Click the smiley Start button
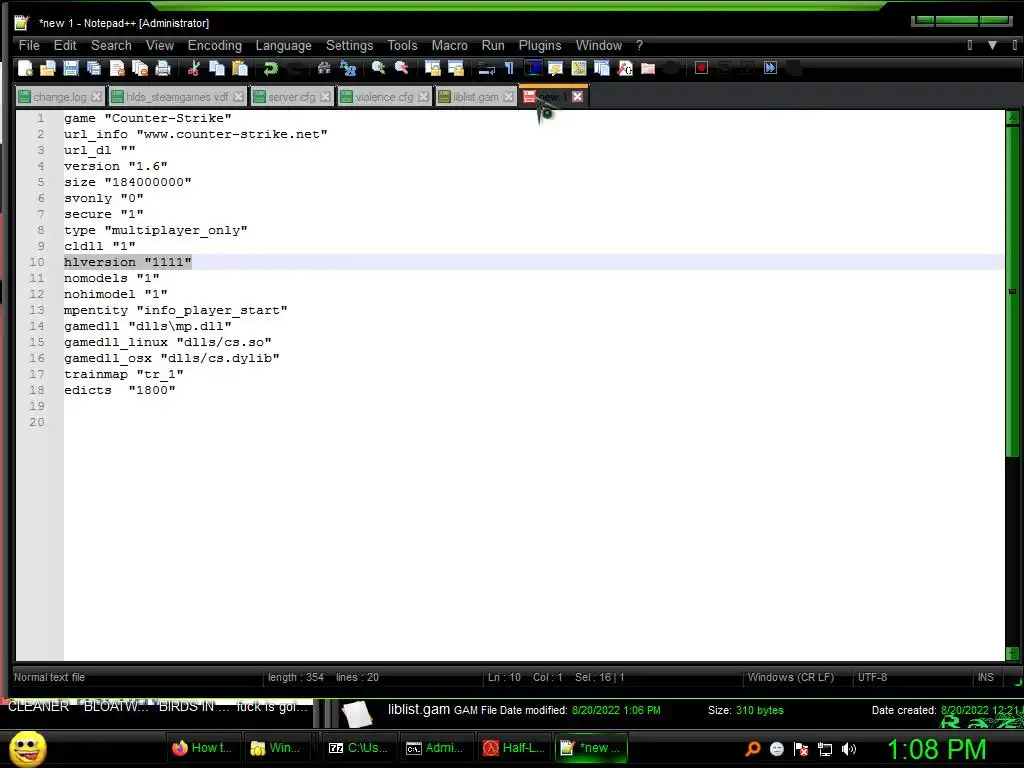 [x=27, y=748]
